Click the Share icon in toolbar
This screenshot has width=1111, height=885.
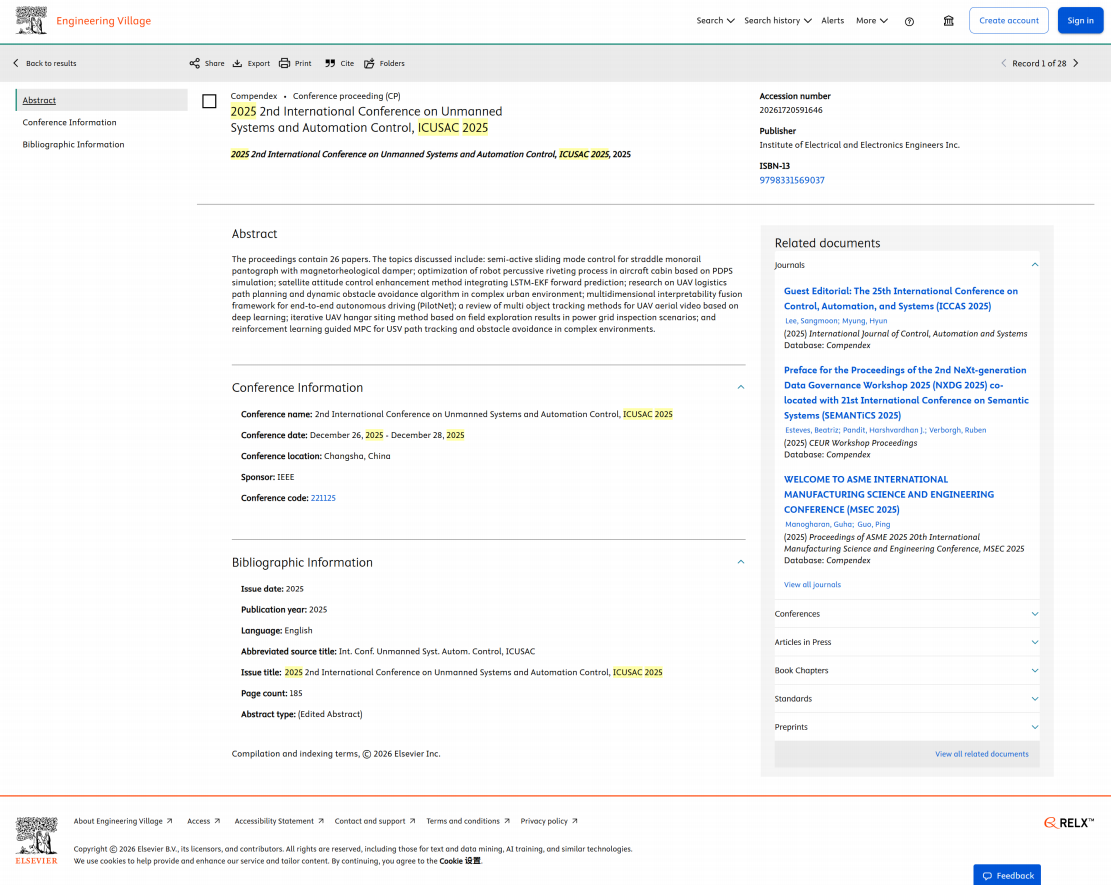tap(195, 63)
